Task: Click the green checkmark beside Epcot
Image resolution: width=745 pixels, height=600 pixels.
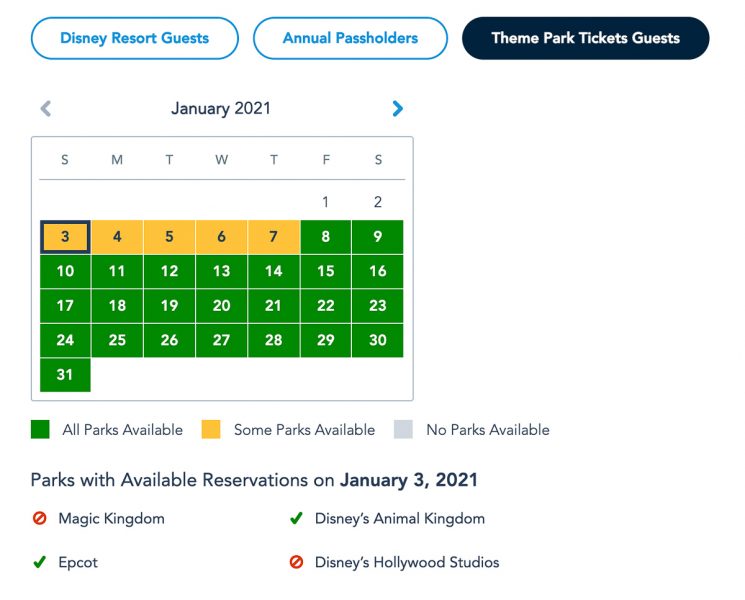Action: (39, 562)
